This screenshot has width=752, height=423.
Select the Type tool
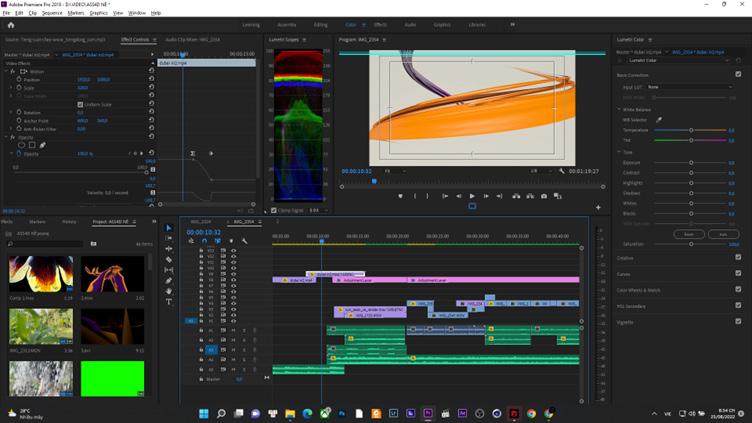pyautogui.click(x=169, y=302)
